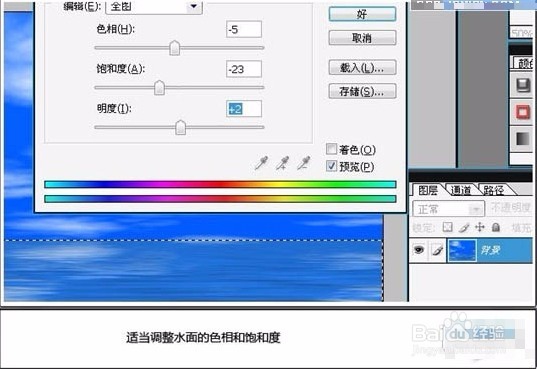Click the lock image pixels brush icon
Screen dimensions: 537x369
(464, 227)
